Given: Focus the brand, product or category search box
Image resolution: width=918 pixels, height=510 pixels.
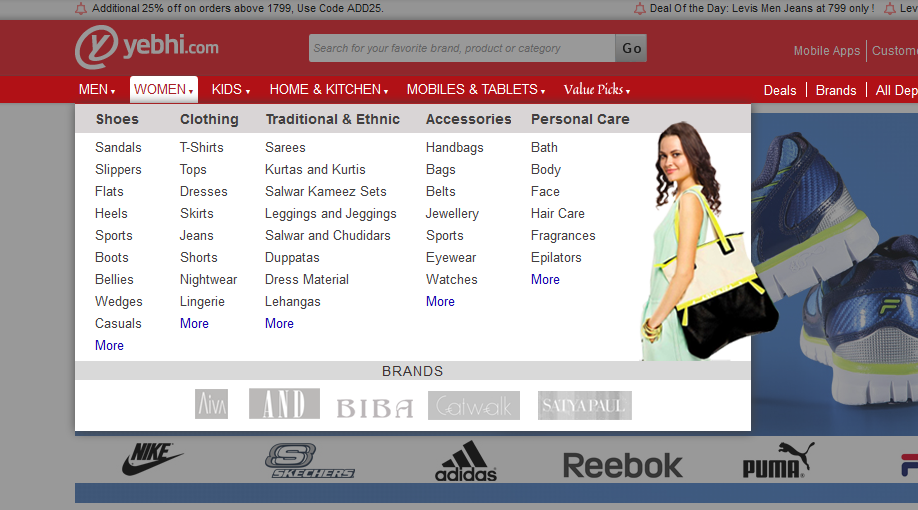Looking at the screenshot, I should tap(462, 48).
